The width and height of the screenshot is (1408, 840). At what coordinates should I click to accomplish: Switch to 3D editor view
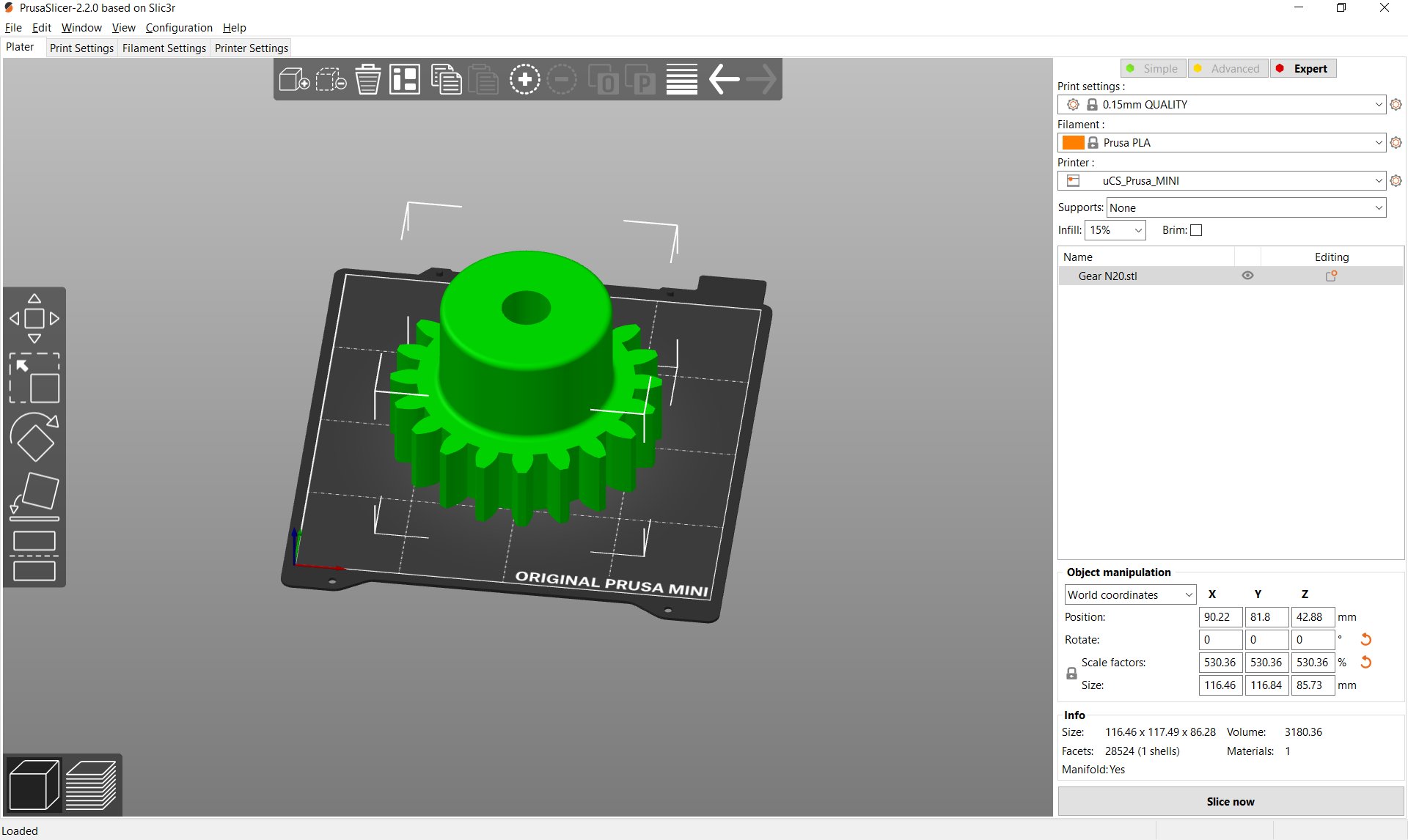tap(34, 784)
